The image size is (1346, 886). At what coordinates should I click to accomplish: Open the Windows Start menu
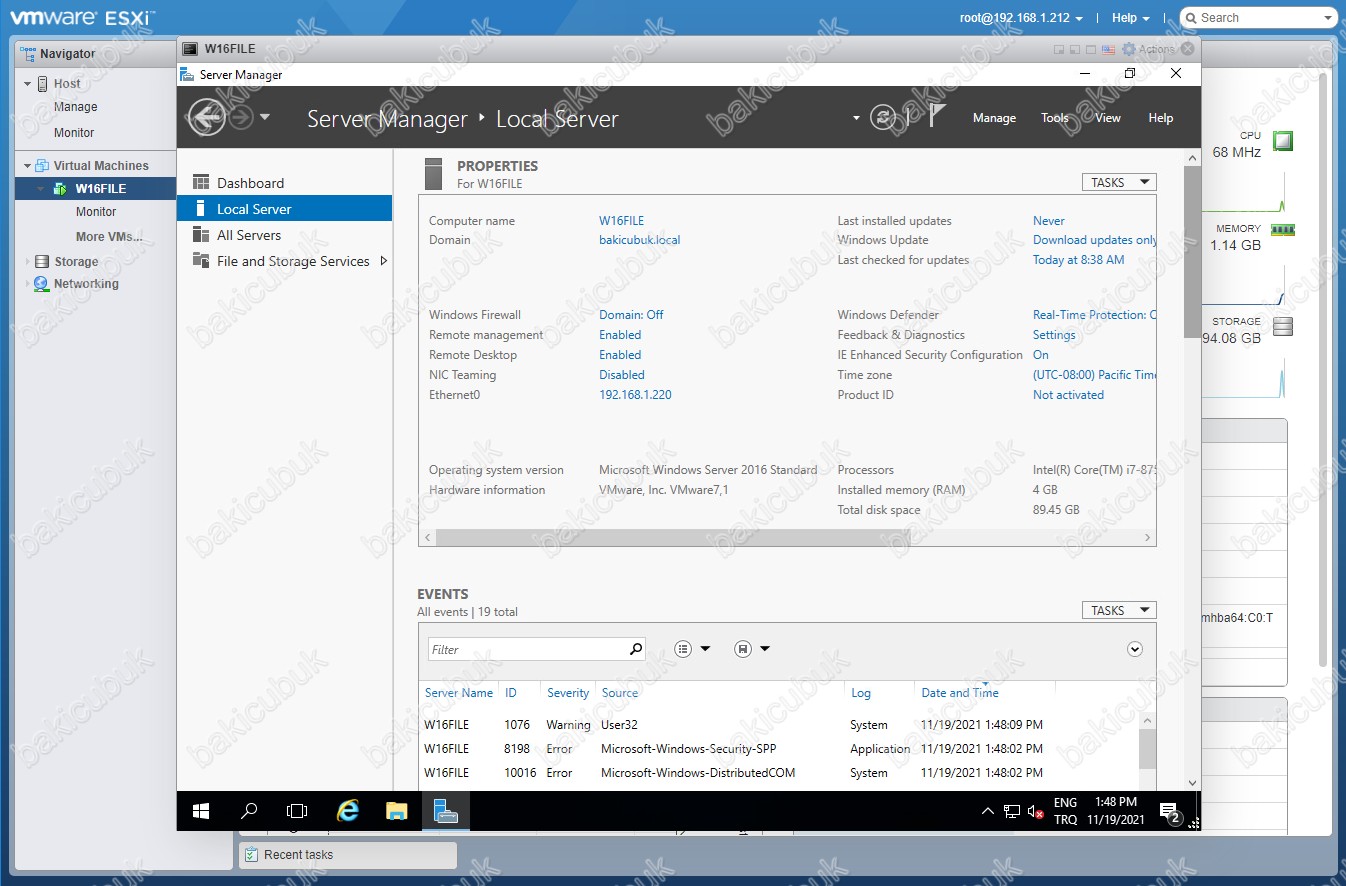pos(201,811)
